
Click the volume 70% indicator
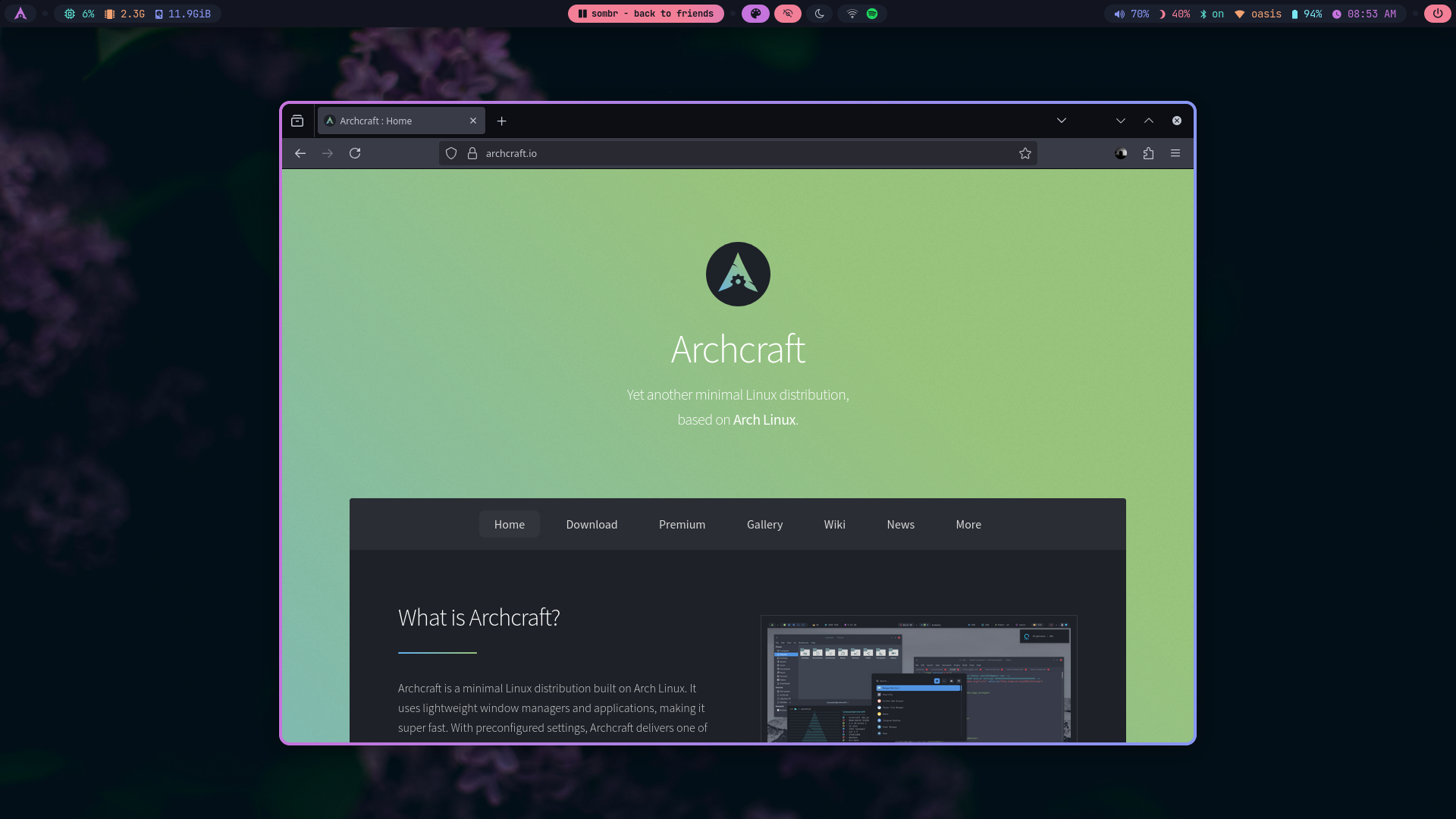(x=1131, y=14)
